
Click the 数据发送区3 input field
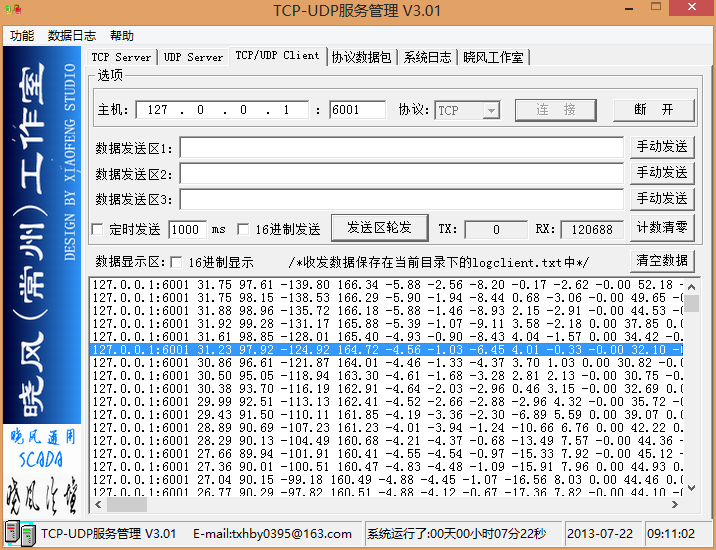[x=402, y=199]
